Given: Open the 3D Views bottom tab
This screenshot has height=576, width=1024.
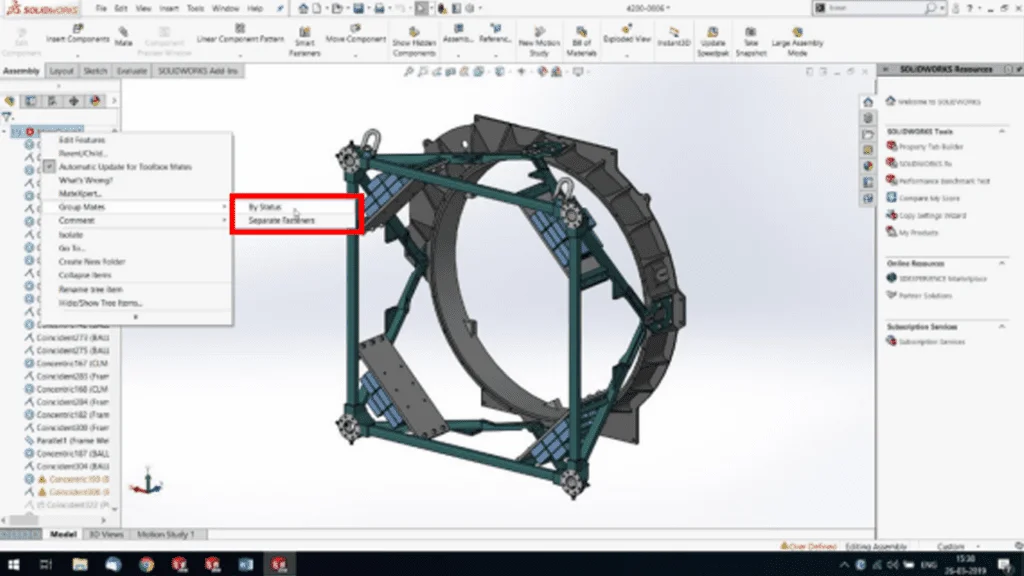Looking at the screenshot, I should pos(106,534).
